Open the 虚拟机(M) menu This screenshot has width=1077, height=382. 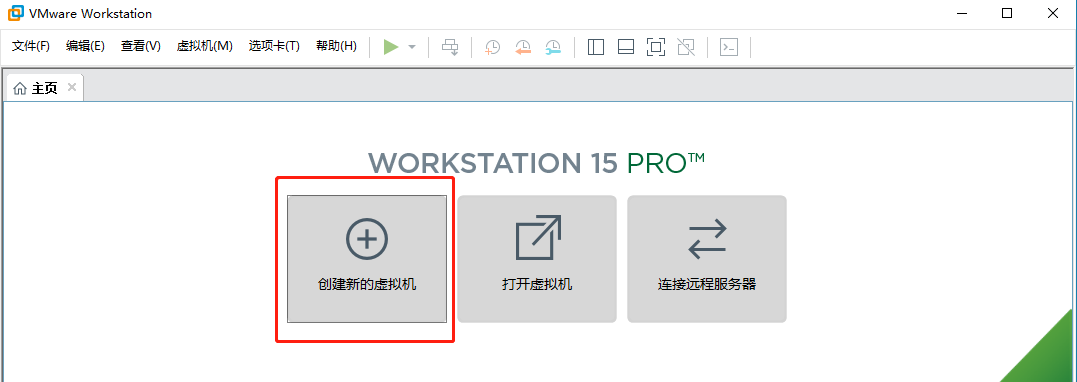(x=205, y=46)
